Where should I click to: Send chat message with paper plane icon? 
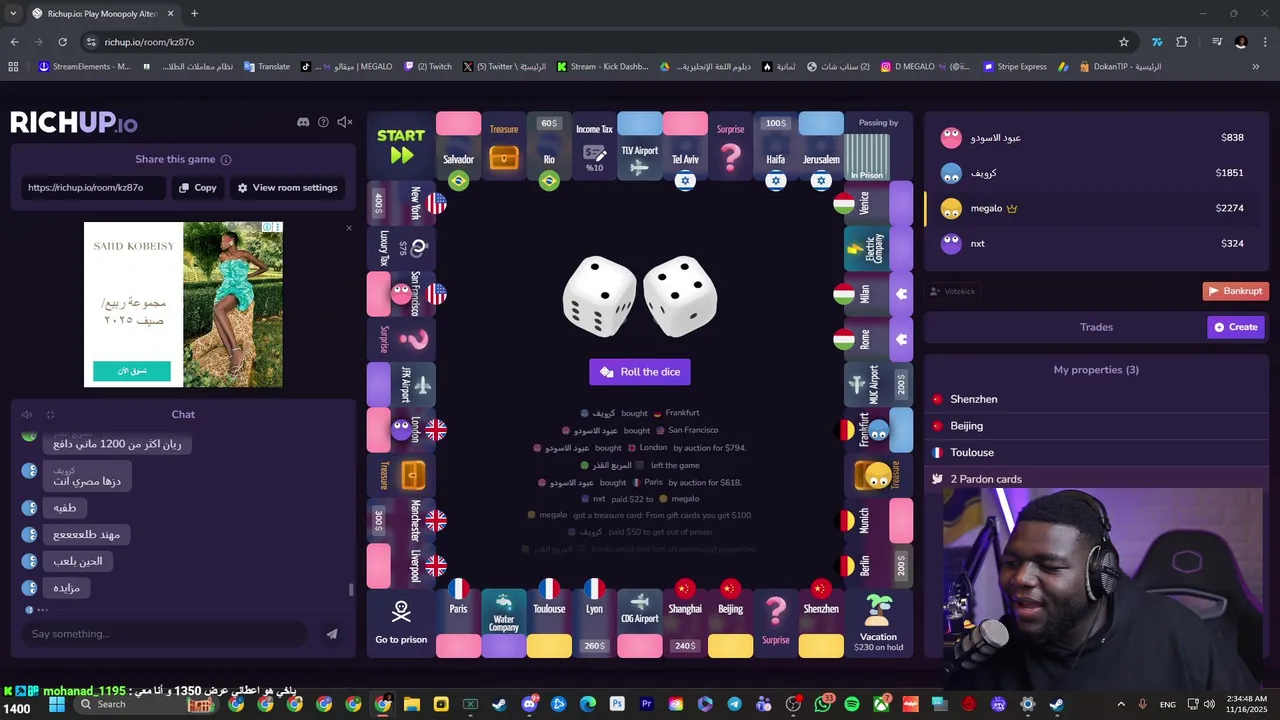pyautogui.click(x=332, y=634)
